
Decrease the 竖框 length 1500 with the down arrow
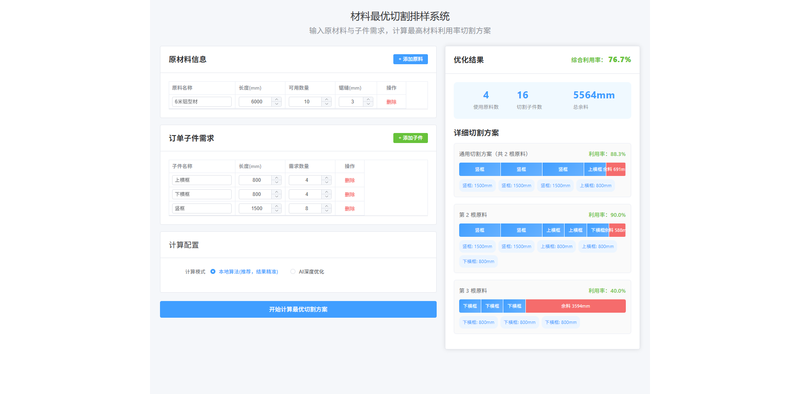pyautogui.click(x=277, y=211)
